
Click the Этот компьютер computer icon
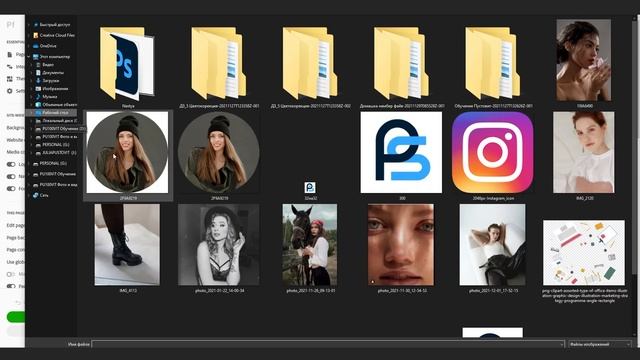tap(36, 57)
